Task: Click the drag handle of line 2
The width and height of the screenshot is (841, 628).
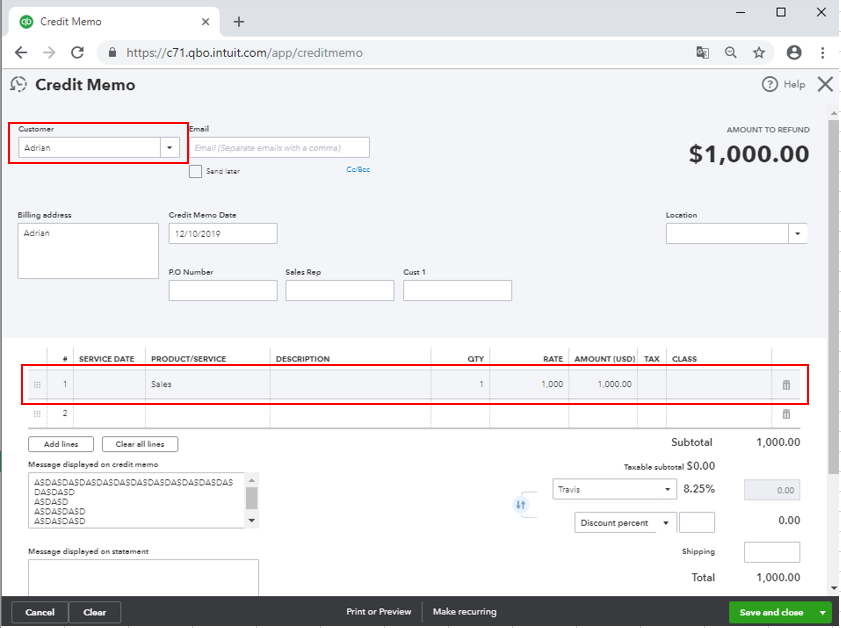Action: click(x=37, y=413)
